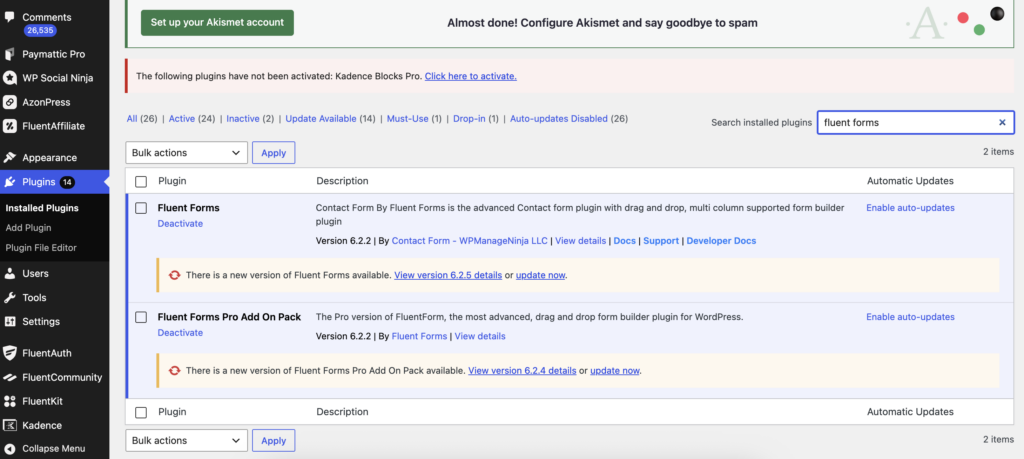Filter plugins by Inactive (2)
The height and width of the screenshot is (459, 1024).
[250, 119]
